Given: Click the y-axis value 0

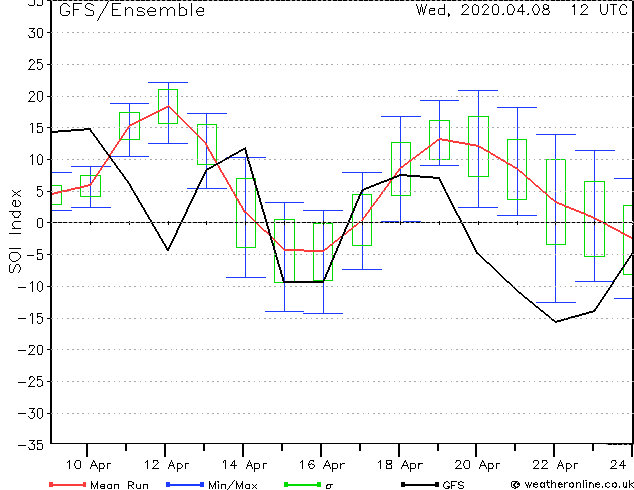Looking at the screenshot, I should 39,223.
